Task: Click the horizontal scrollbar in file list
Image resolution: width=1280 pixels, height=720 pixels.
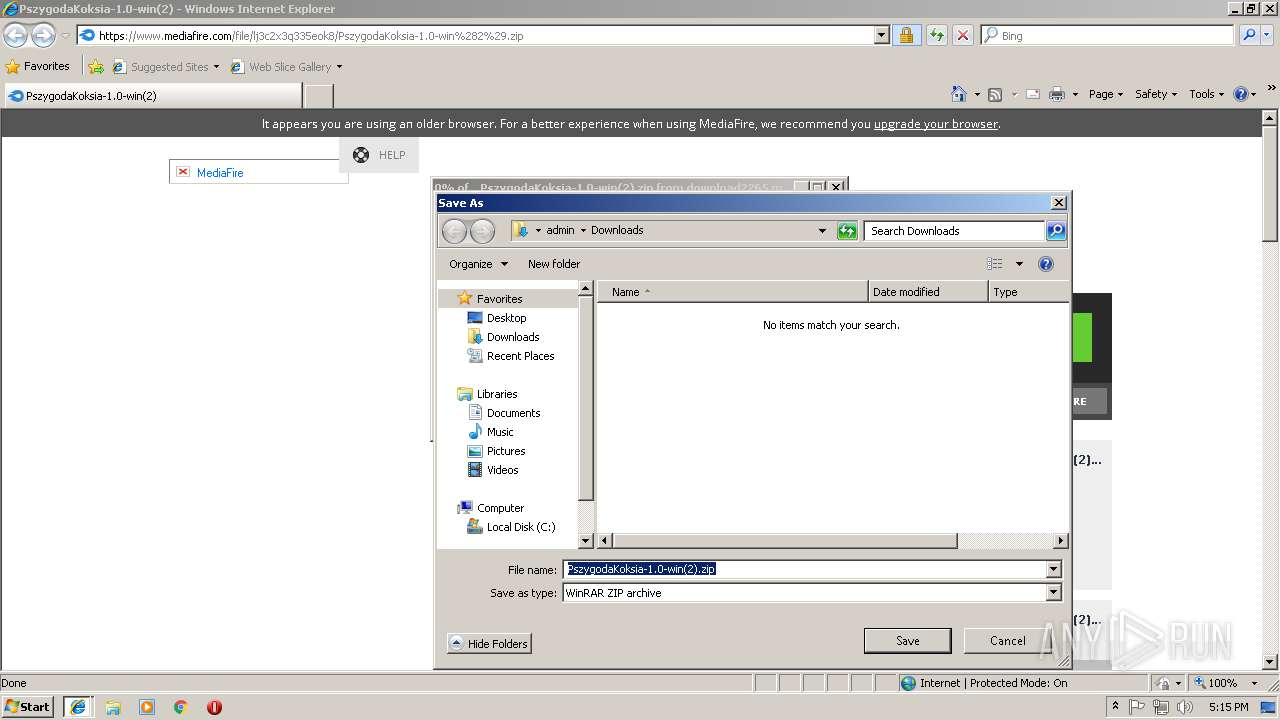Action: [784, 541]
